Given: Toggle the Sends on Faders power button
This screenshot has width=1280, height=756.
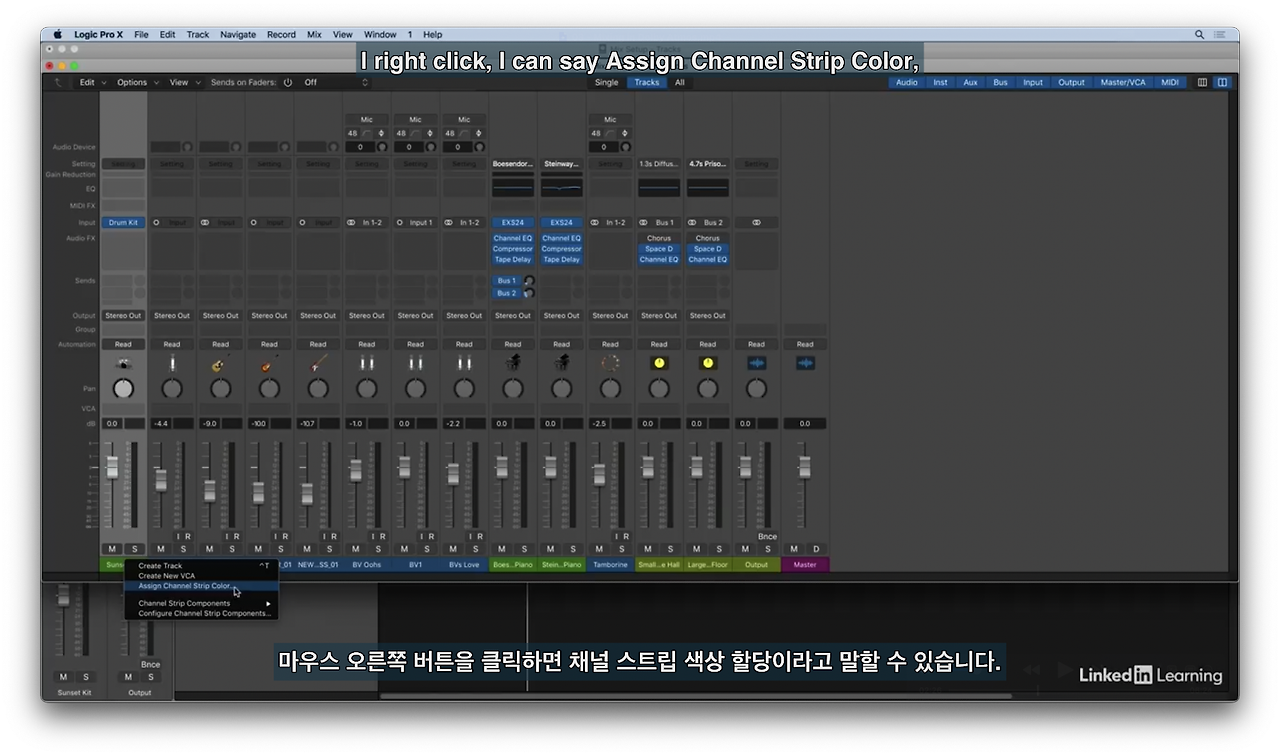Looking at the screenshot, I should [288, 83].
